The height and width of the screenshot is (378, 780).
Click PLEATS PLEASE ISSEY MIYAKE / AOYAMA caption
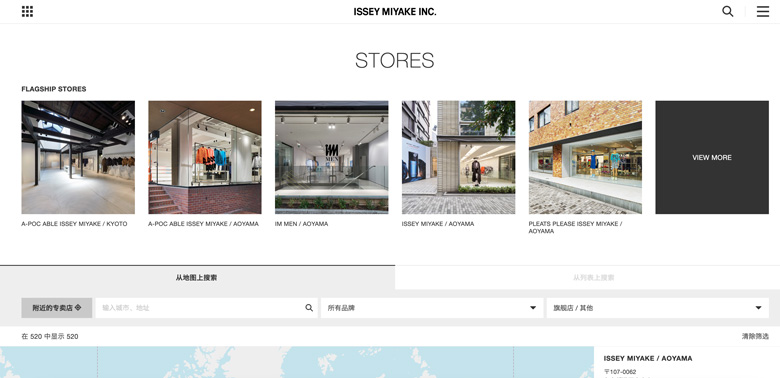576,227
